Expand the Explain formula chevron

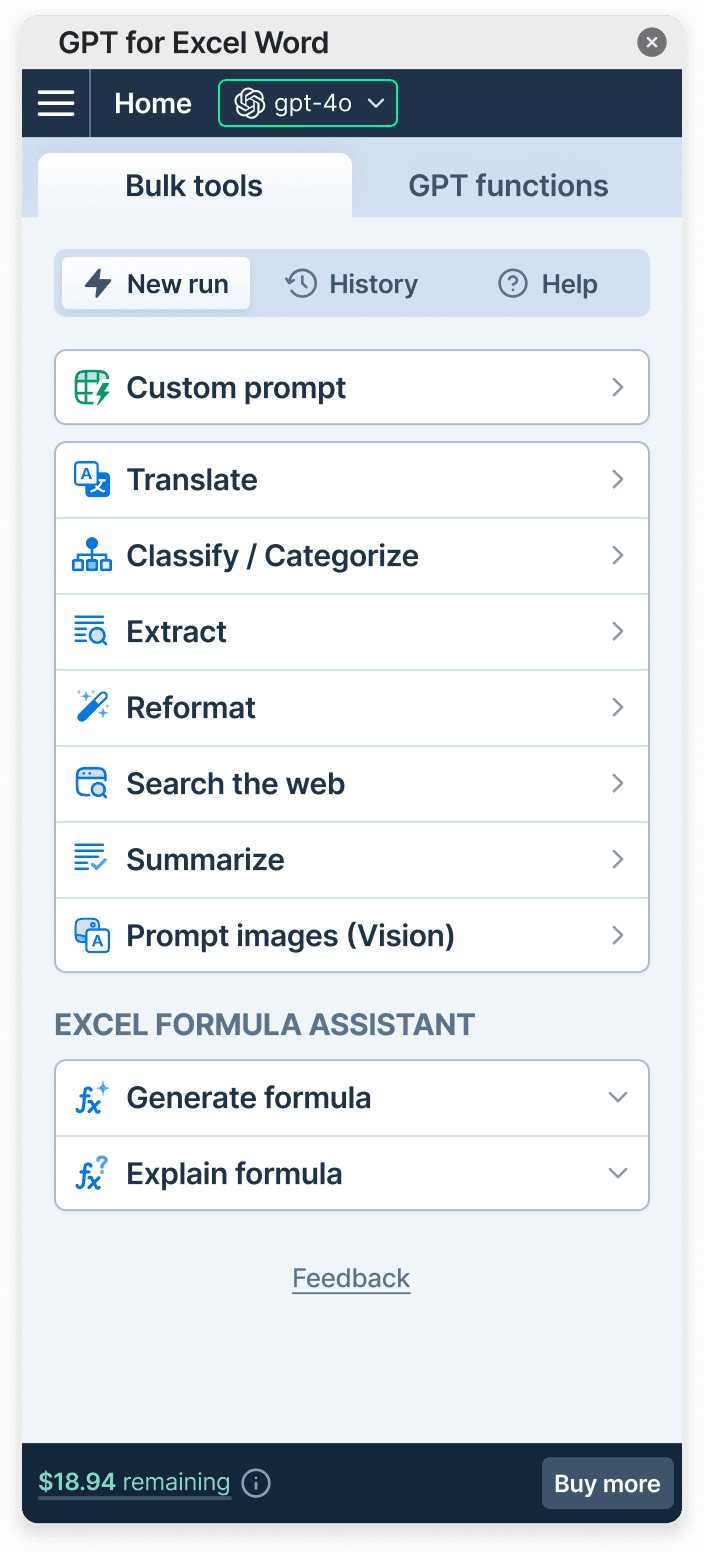coord(618,1174)
